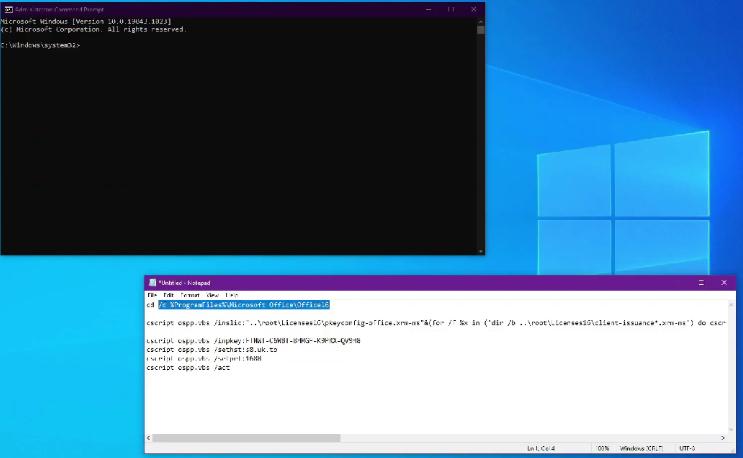Click the Notepad horizontal scrollbar thumb
This screenshot has height=458, width=743.
pos(246,438)
